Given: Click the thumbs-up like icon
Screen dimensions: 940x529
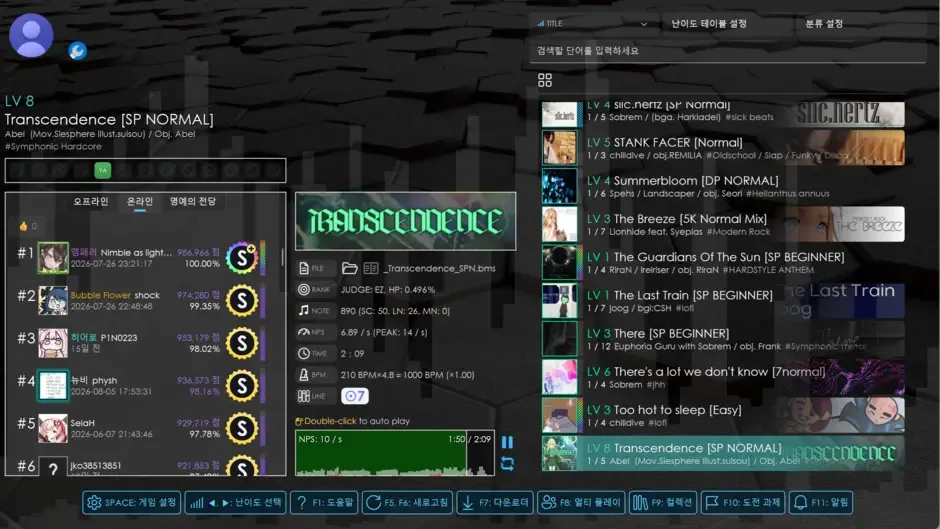Looking at the screenshot, I should click(23, 226).
